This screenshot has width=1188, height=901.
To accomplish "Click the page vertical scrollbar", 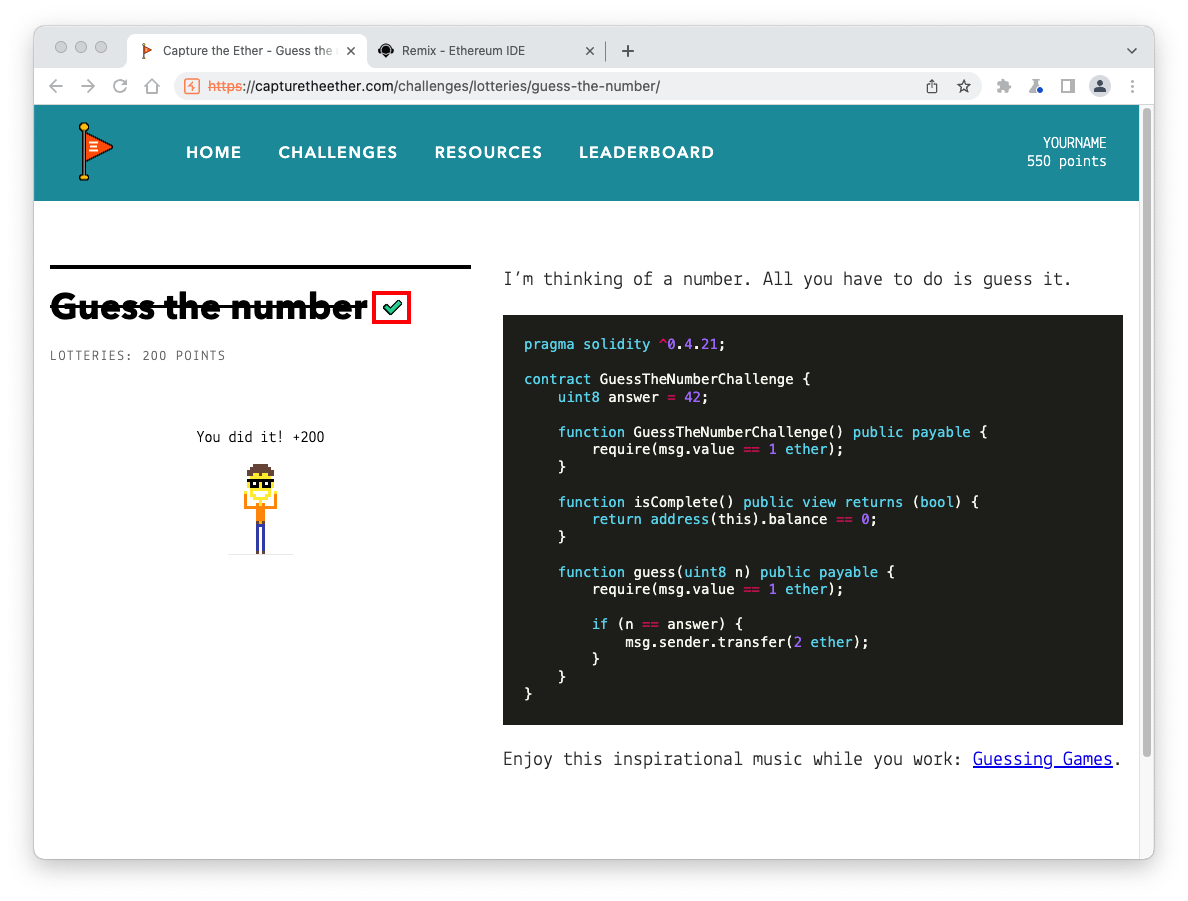I will [x=1147, y=432].
